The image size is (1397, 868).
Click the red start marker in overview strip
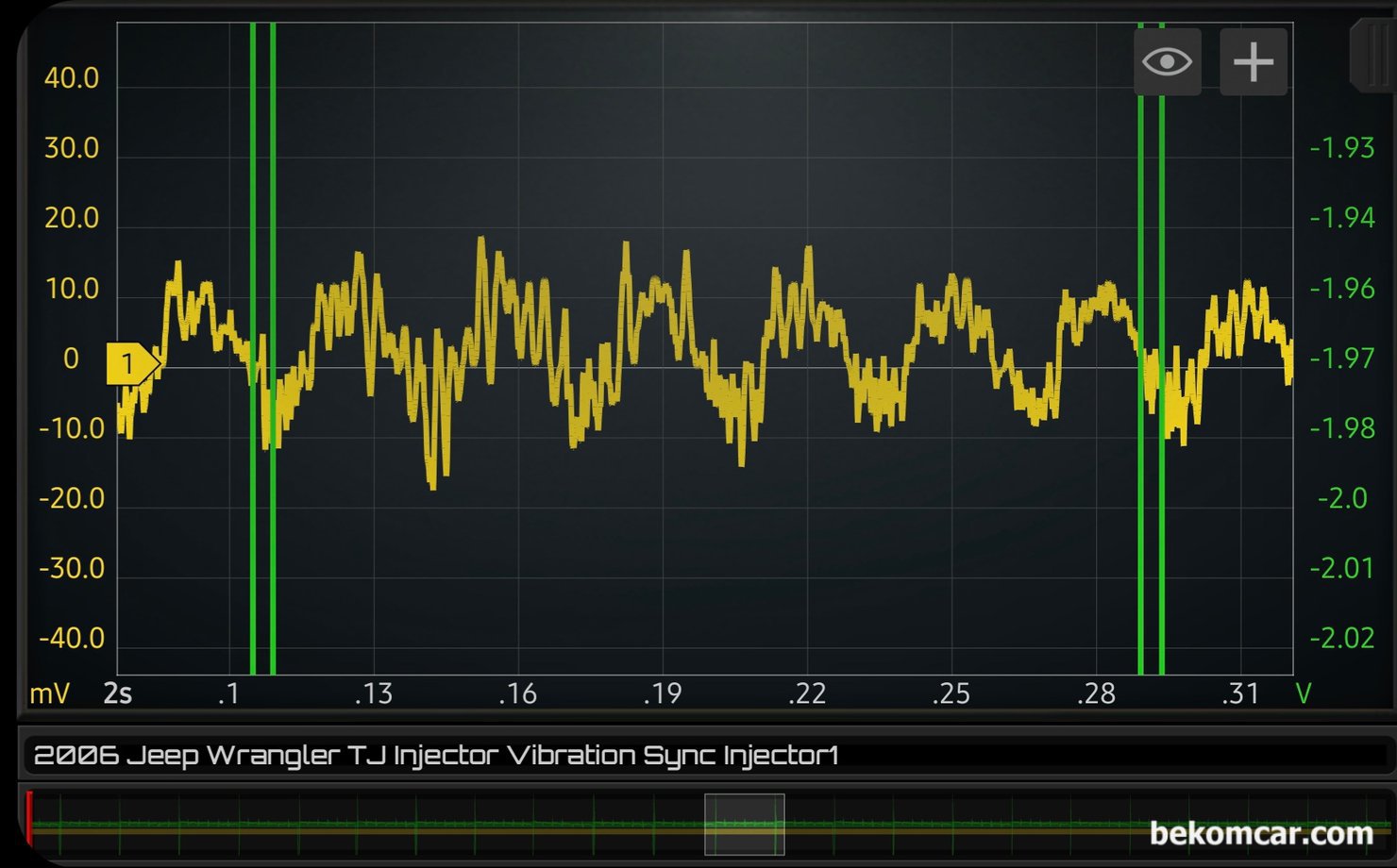pos(29,818)
